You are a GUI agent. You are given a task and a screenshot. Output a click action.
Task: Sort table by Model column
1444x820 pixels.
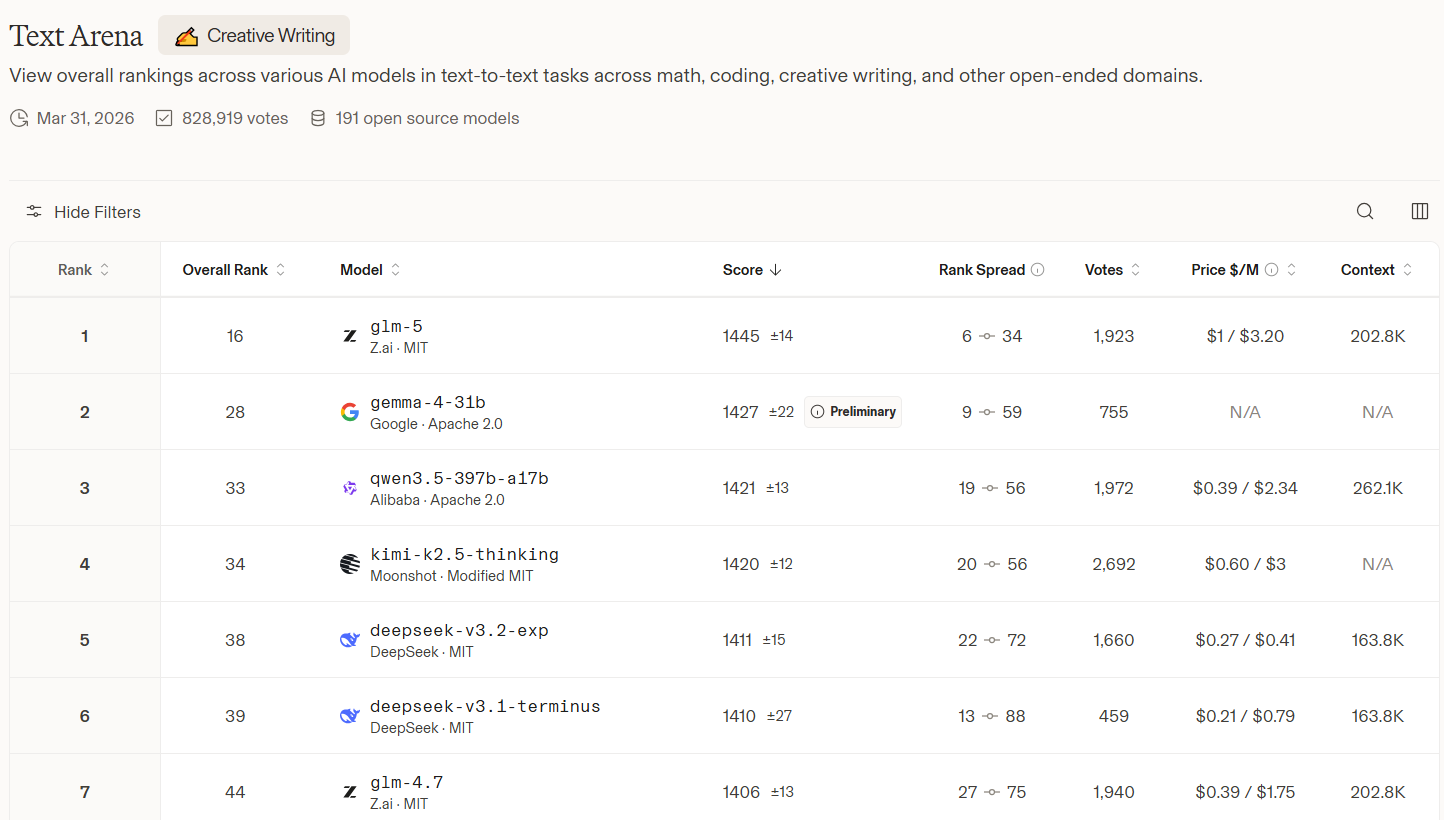point(370,270)
